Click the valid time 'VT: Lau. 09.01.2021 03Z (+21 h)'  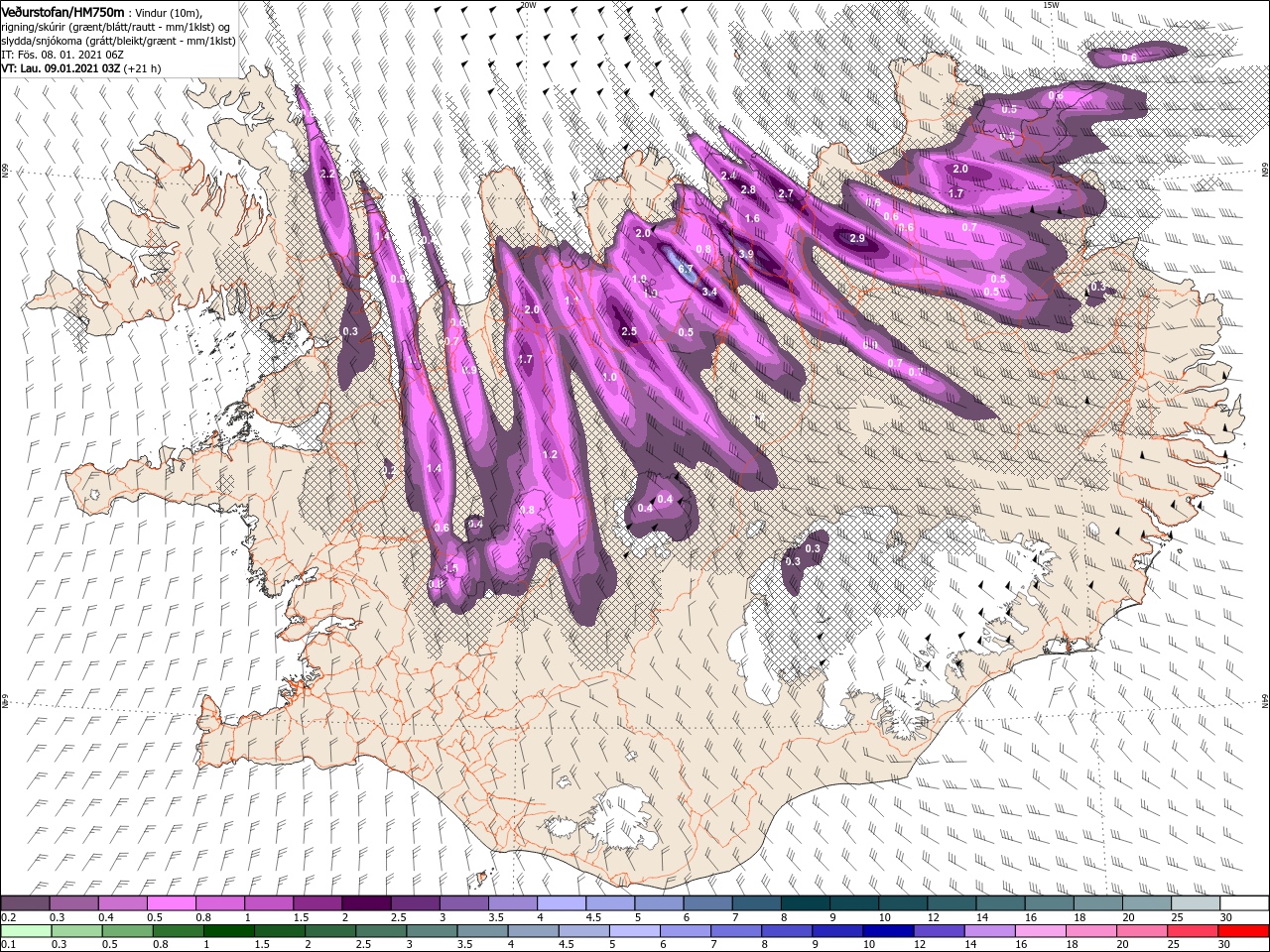point(80,68)
